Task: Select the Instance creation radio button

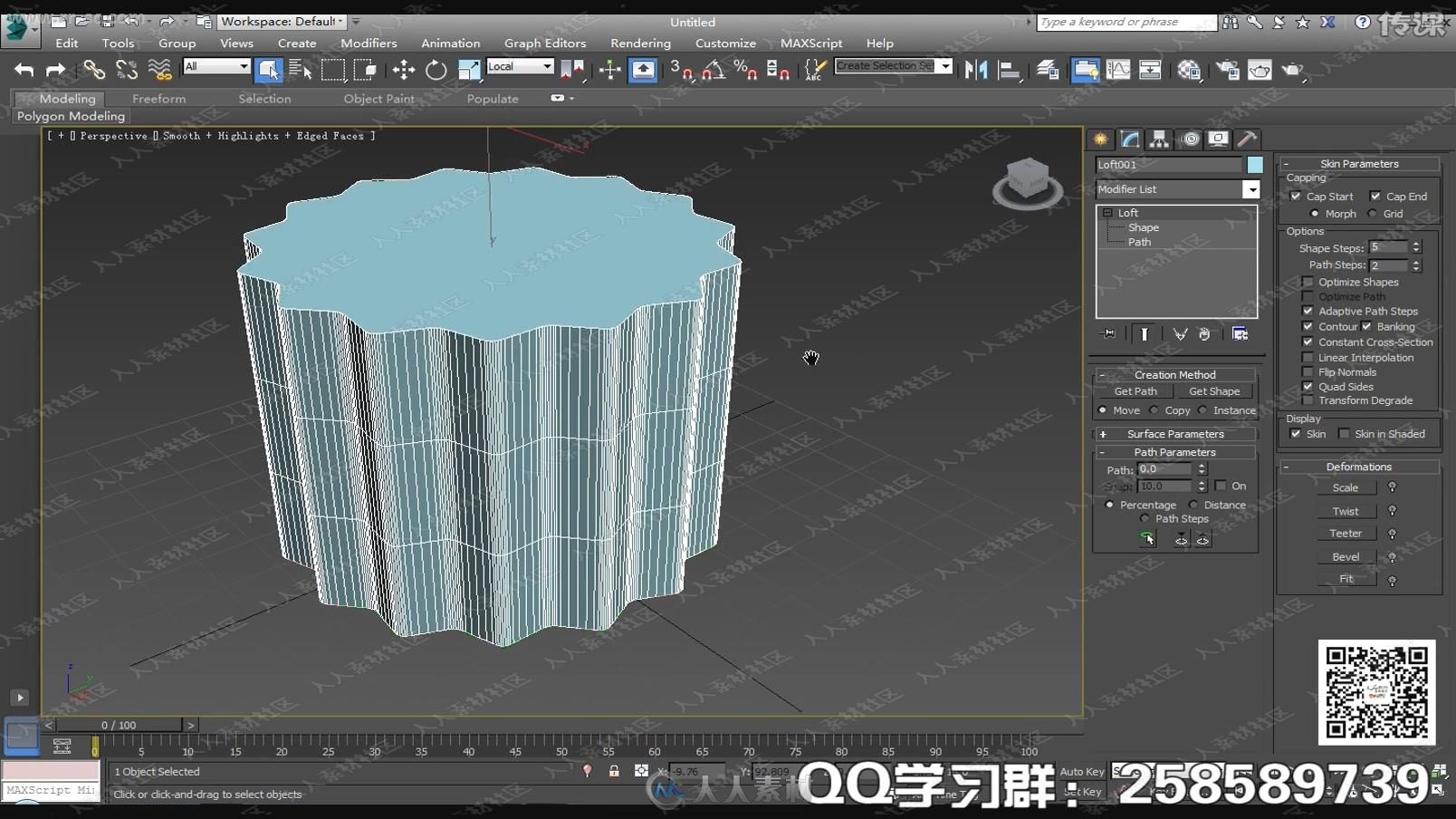Action: [1202, 410]
